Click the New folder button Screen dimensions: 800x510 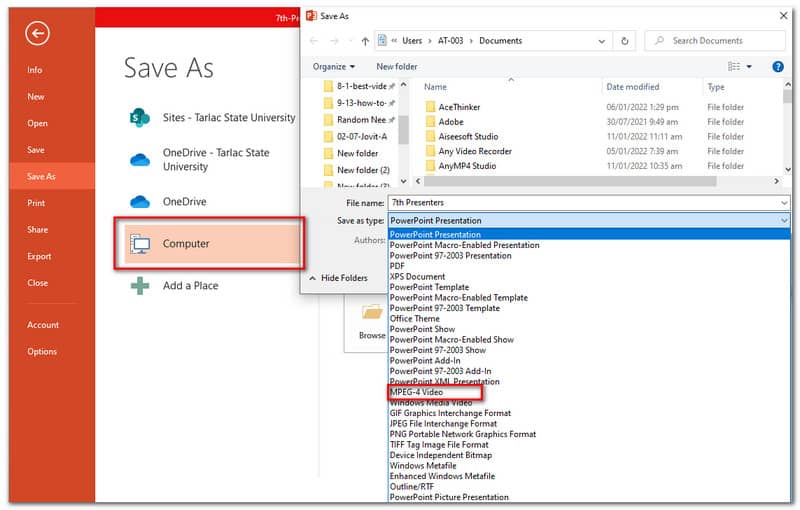coord(397,67)
